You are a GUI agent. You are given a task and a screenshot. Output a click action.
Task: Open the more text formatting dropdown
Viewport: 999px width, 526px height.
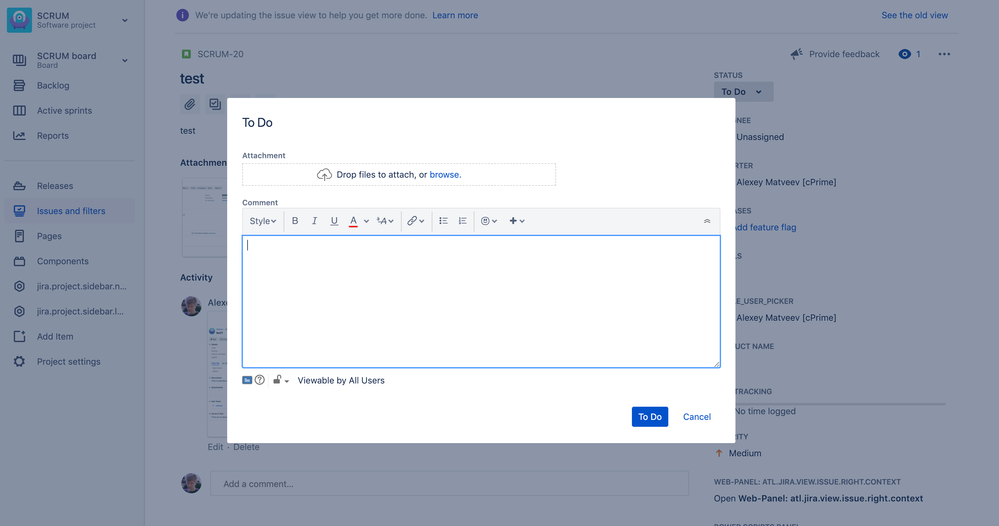point(385,221)
